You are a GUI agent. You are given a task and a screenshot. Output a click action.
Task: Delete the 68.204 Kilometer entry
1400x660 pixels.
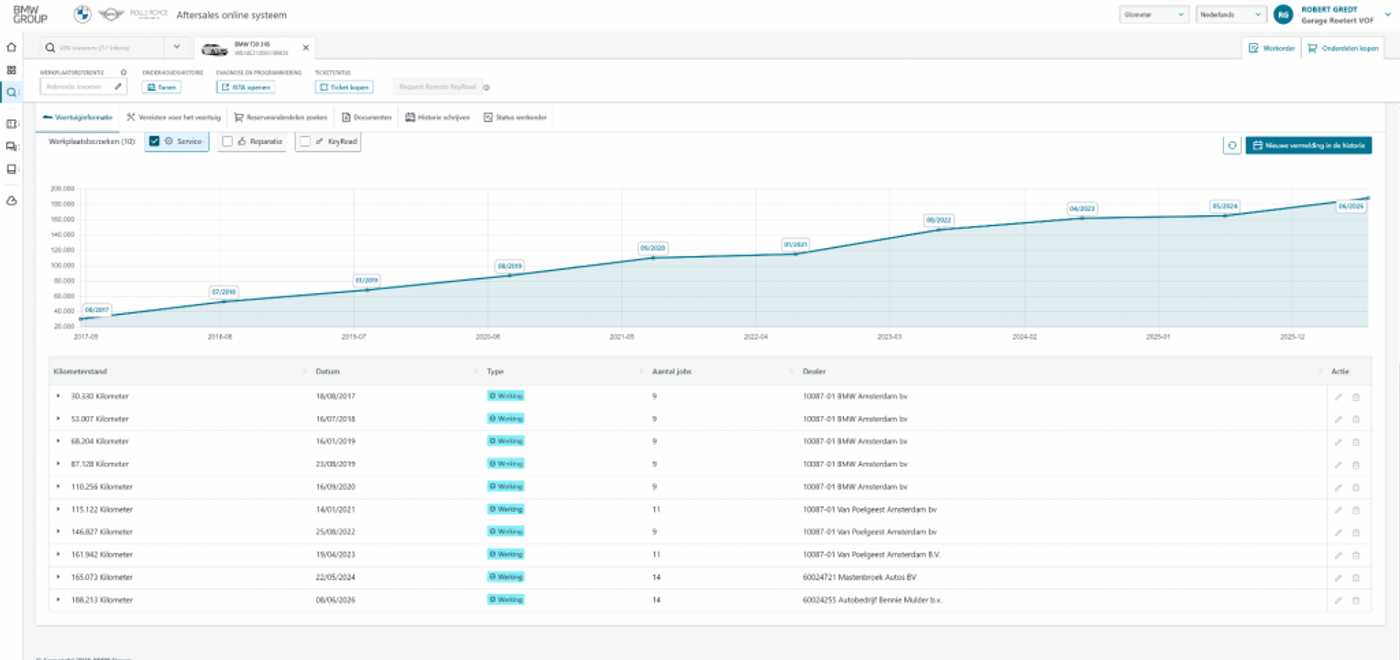coord(1356,441)
